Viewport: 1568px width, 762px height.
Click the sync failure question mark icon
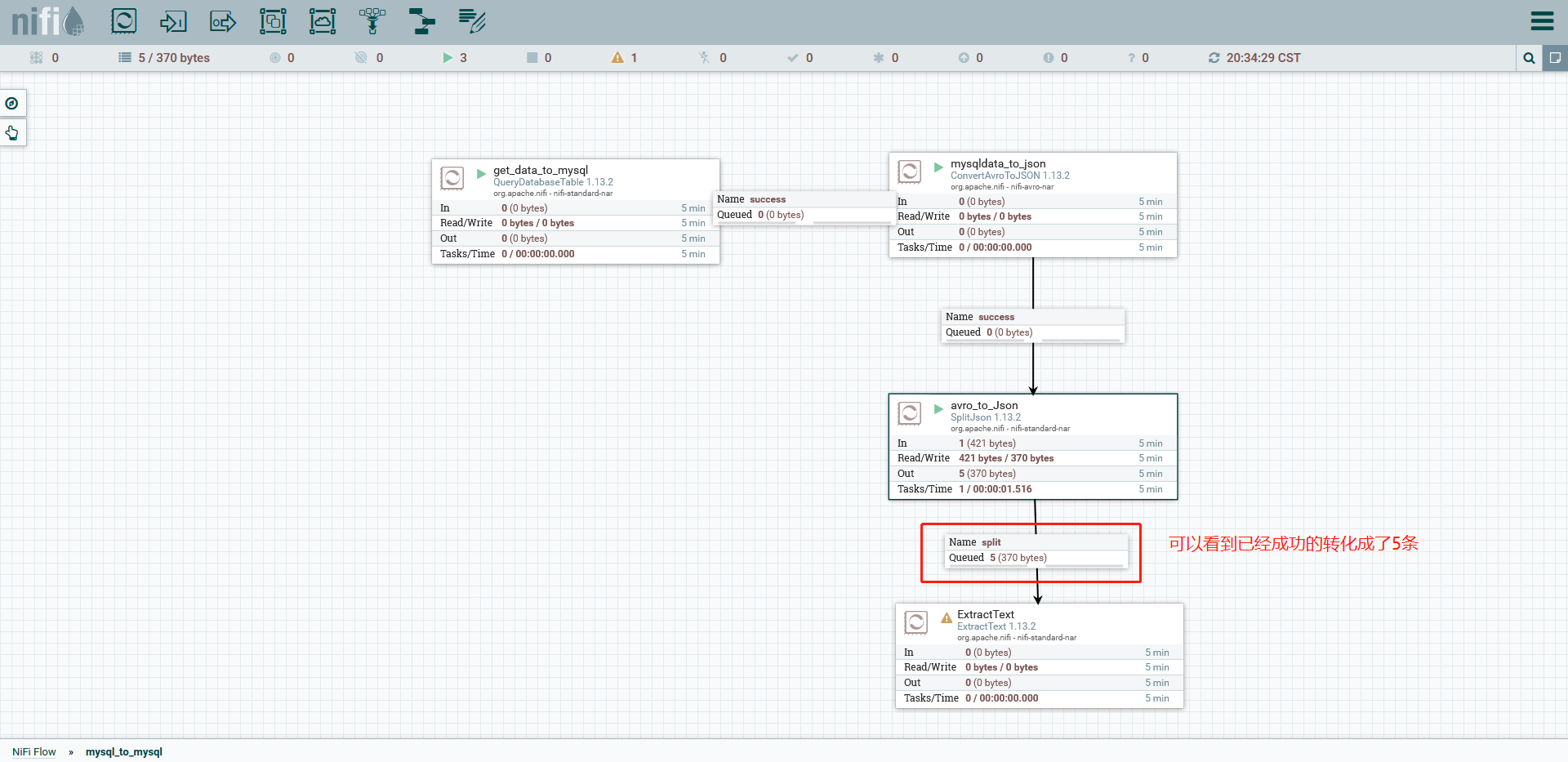pos(1132,58)
